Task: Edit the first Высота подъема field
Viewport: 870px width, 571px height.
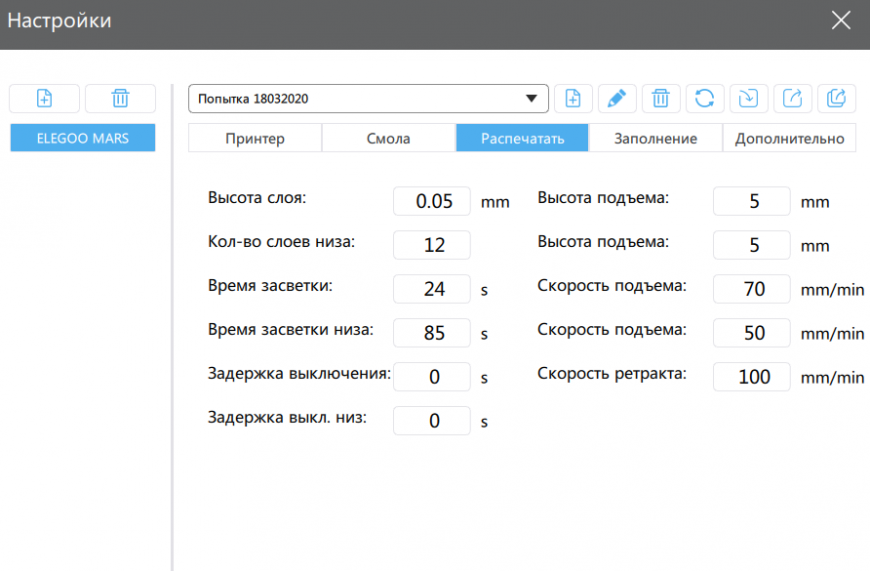Action: 752,201
